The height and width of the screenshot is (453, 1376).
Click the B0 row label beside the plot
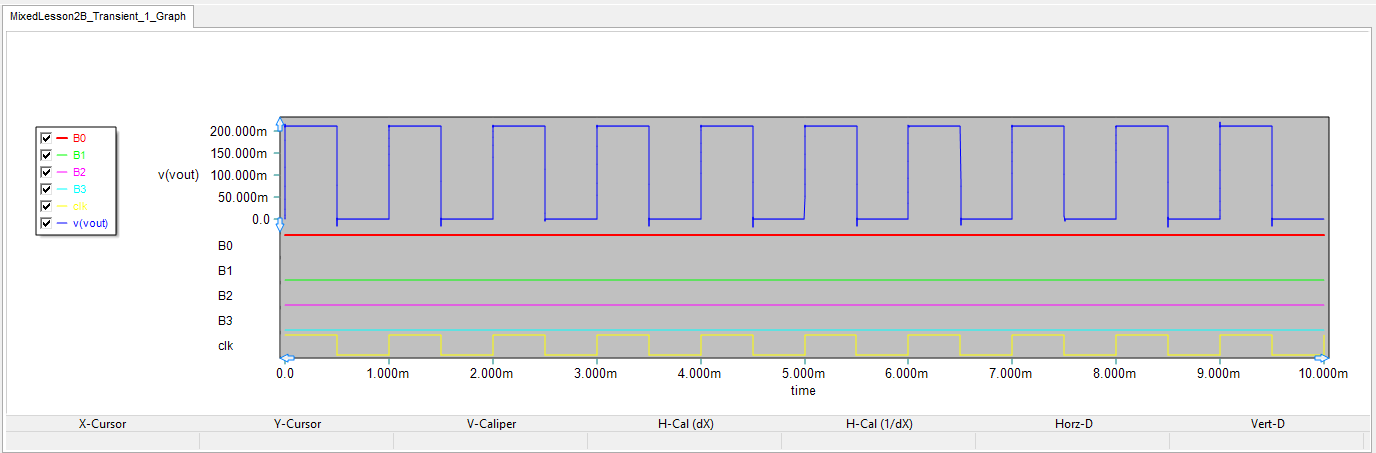(x=225, y=245)
